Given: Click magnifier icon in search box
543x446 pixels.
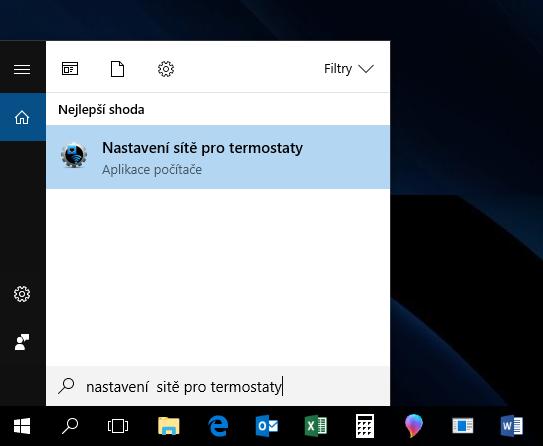Looking at the screenshot, I should (66, 386).
